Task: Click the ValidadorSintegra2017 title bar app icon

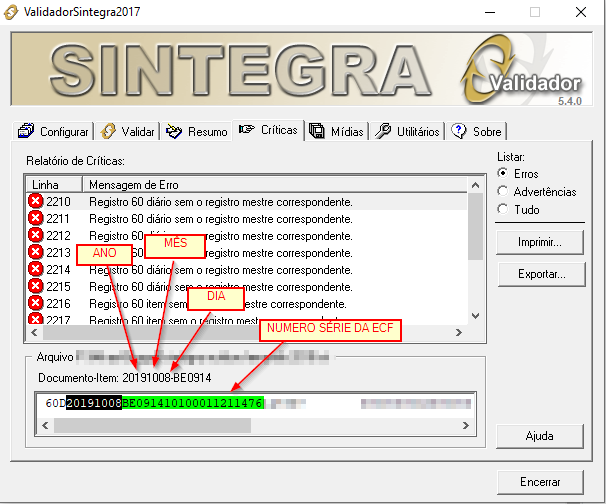Action: (x=11, y=12)
